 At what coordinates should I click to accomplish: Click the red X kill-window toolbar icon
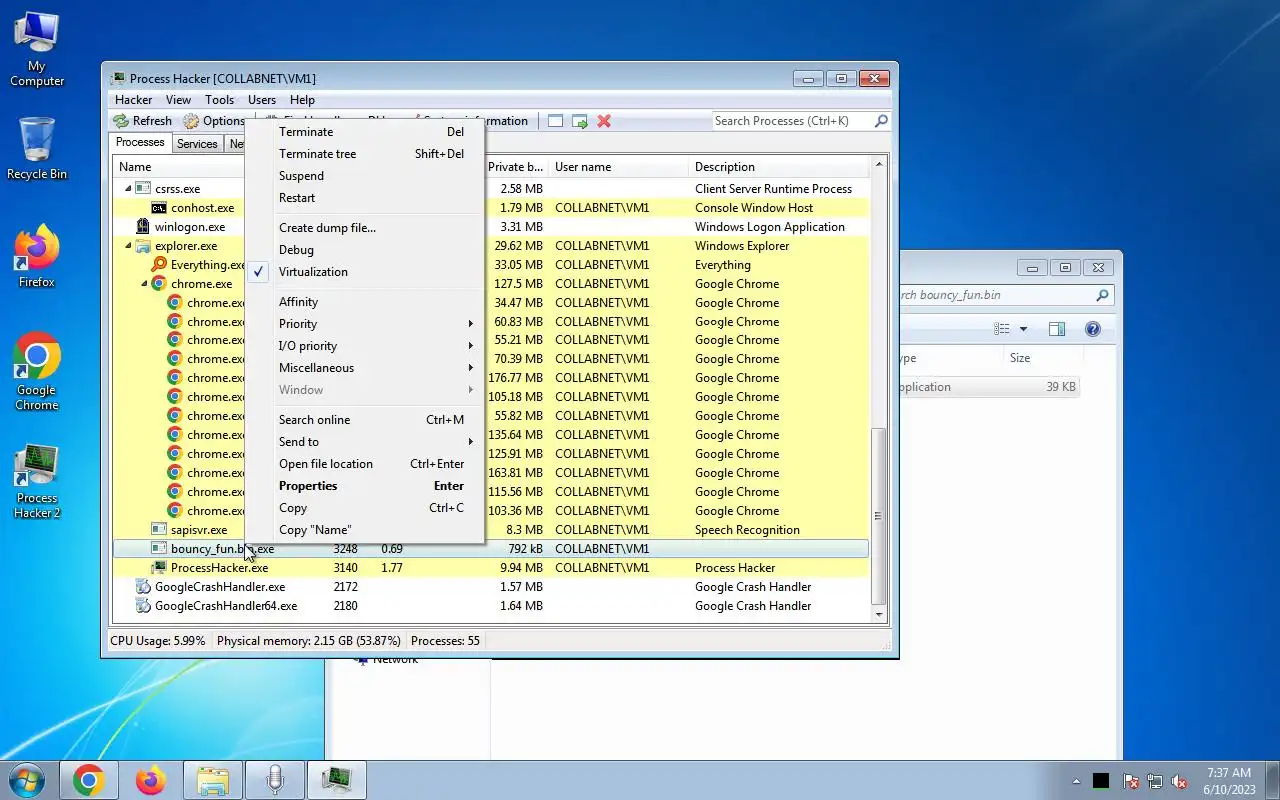point(604,121)
